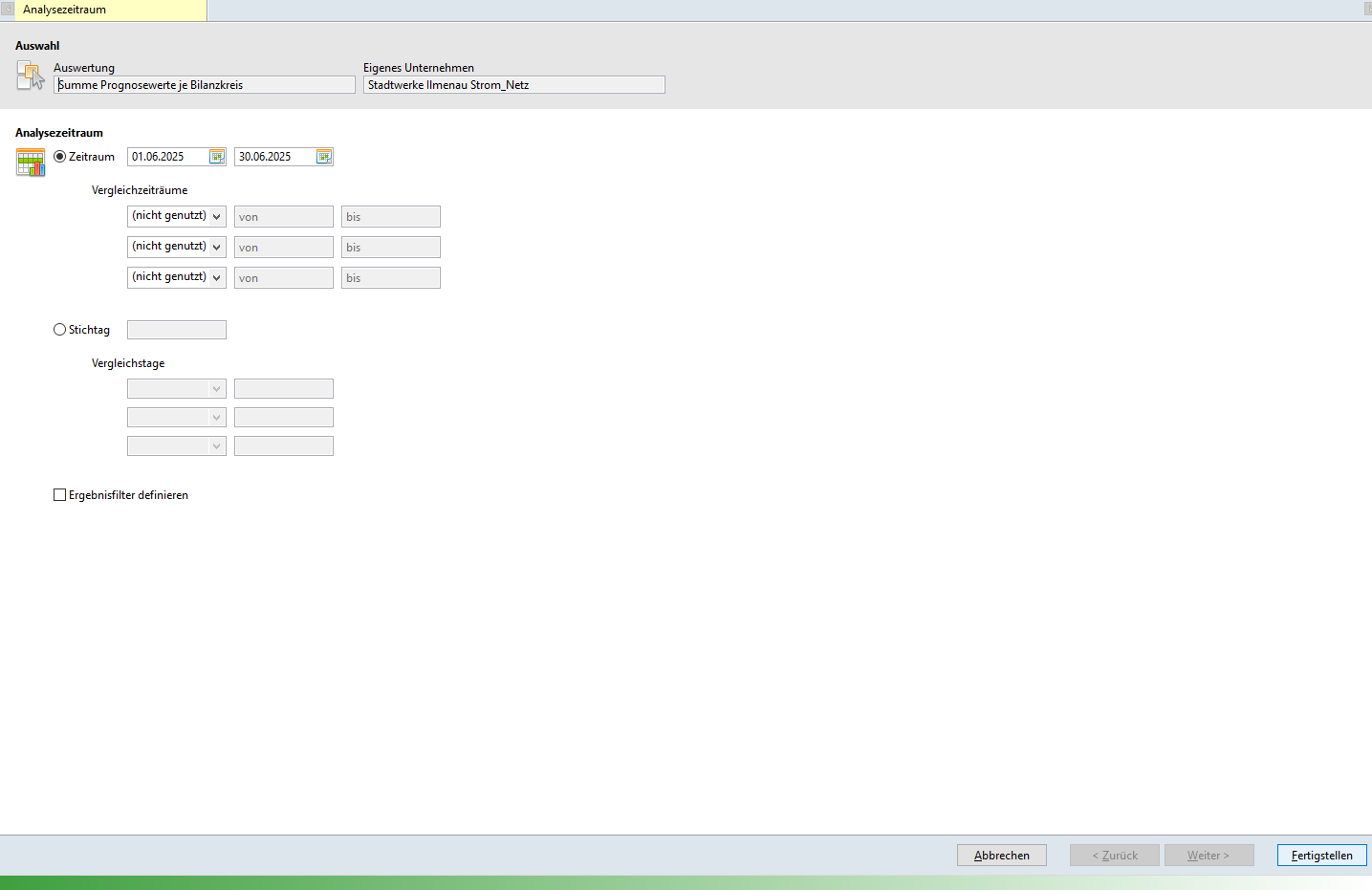Image resolution: width=1372 pixels, height=890 pixels.
Task: Select the Zeitraum radio button
Action: coord(60,157)
